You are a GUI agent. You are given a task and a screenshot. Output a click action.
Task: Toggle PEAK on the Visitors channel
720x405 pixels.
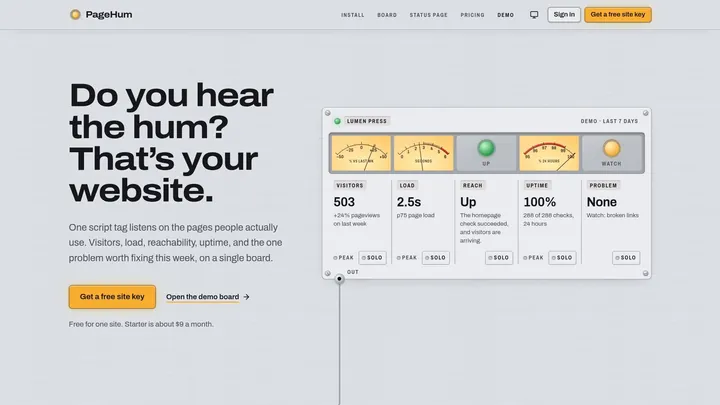point(344,258)
